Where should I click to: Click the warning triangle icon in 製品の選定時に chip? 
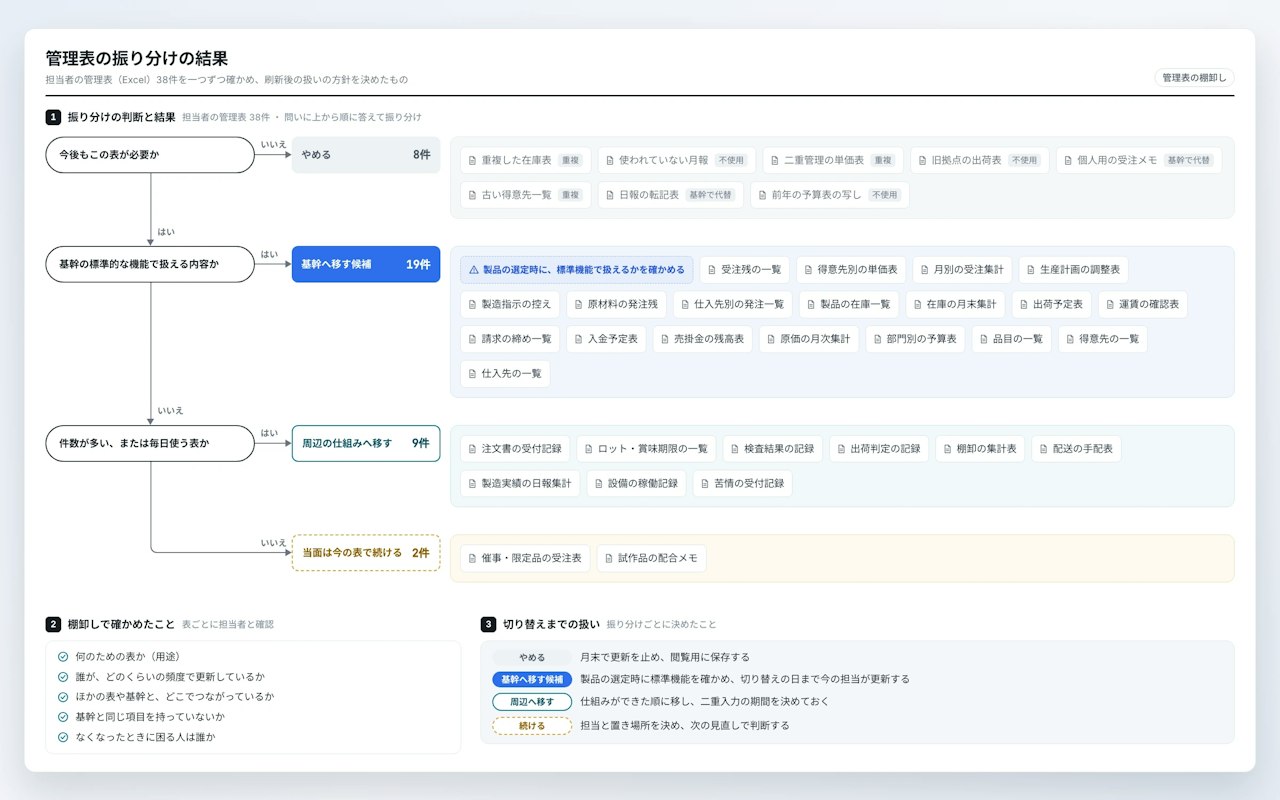tap(474, 270)
